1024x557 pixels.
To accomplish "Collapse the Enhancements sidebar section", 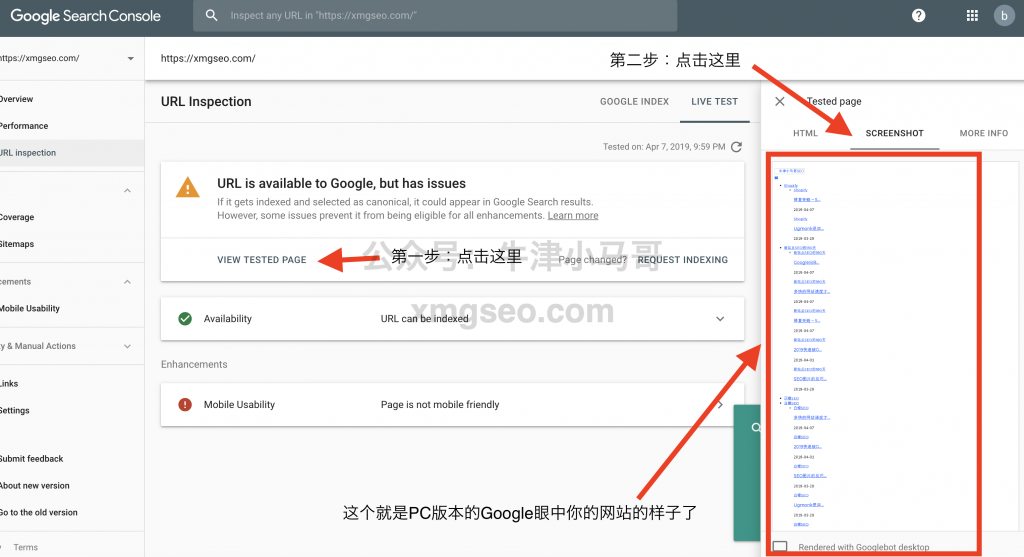I will click(127, 281).
